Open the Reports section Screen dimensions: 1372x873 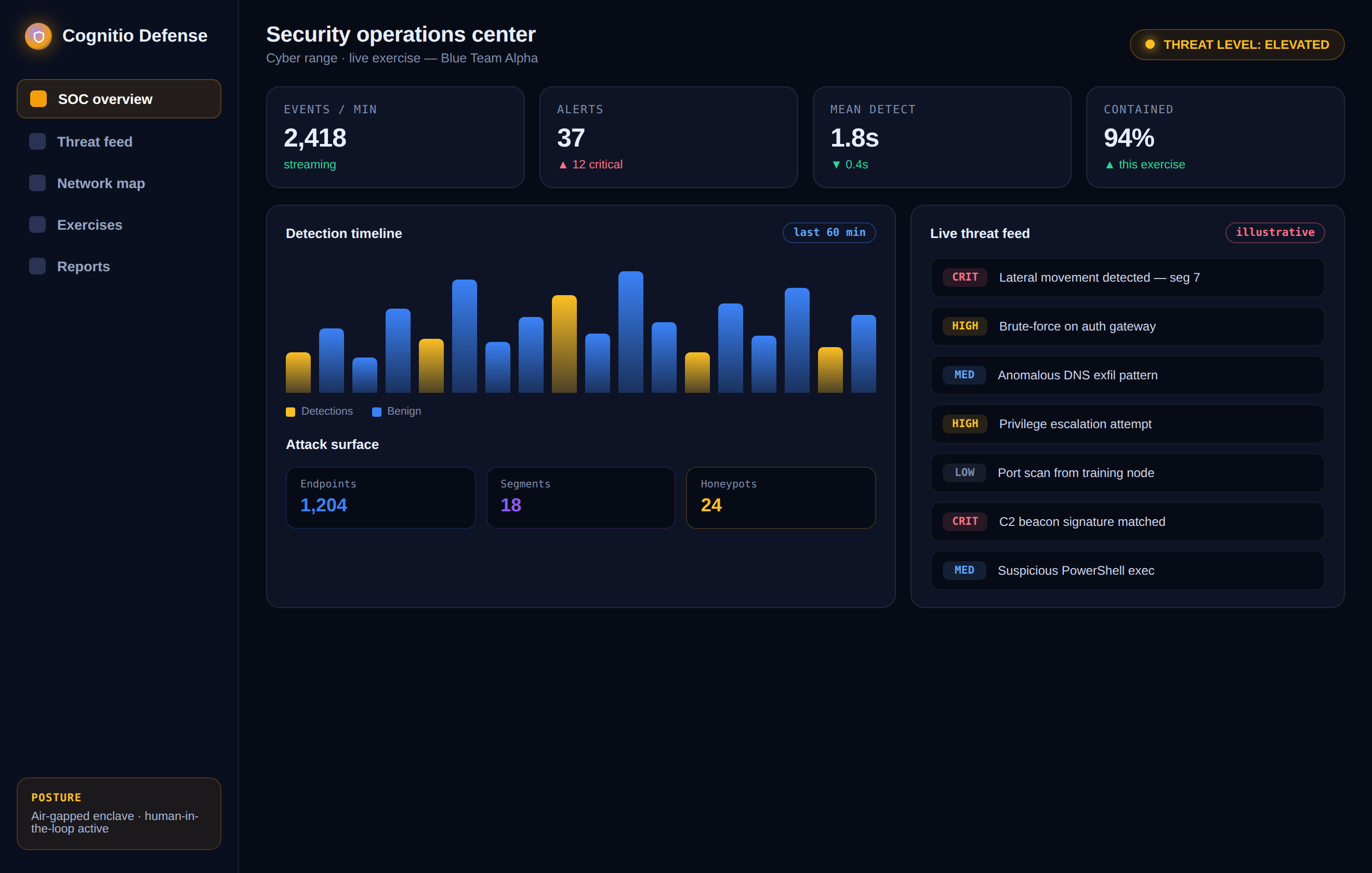tap(118, 266)
